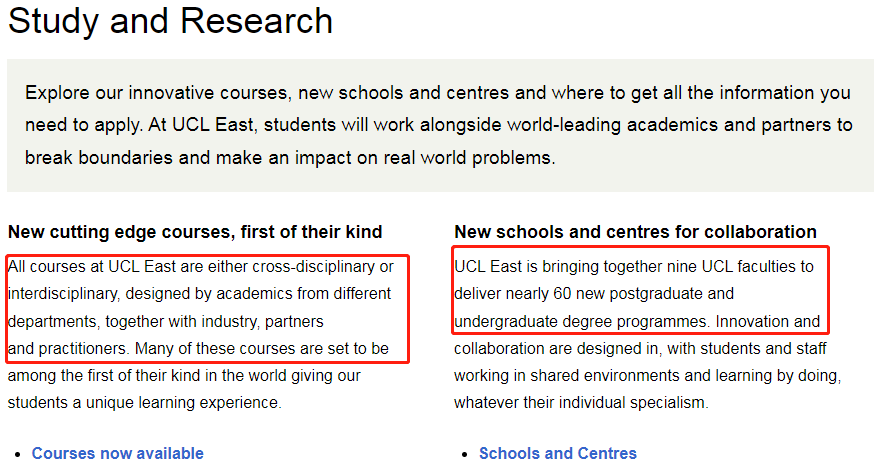Click the text whatever their individual specialism
The image size is (879, 471).
[x=581, y=403]
